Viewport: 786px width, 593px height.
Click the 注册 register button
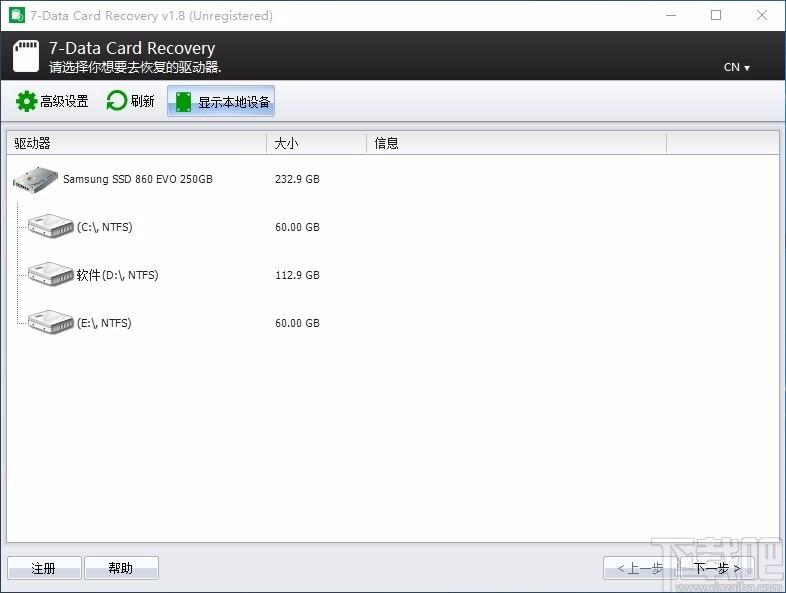click(x=44, y=568)
